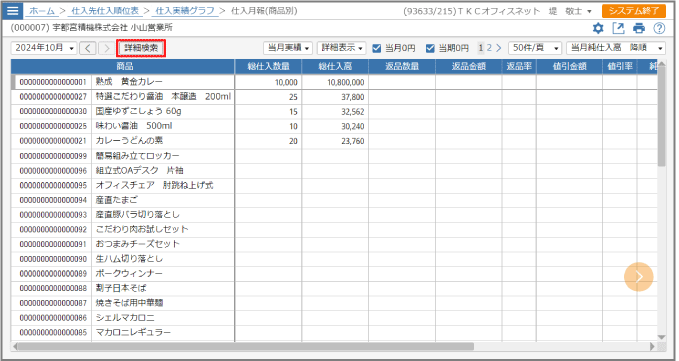Click the 値引金額 column header

(x=569, y=66)
